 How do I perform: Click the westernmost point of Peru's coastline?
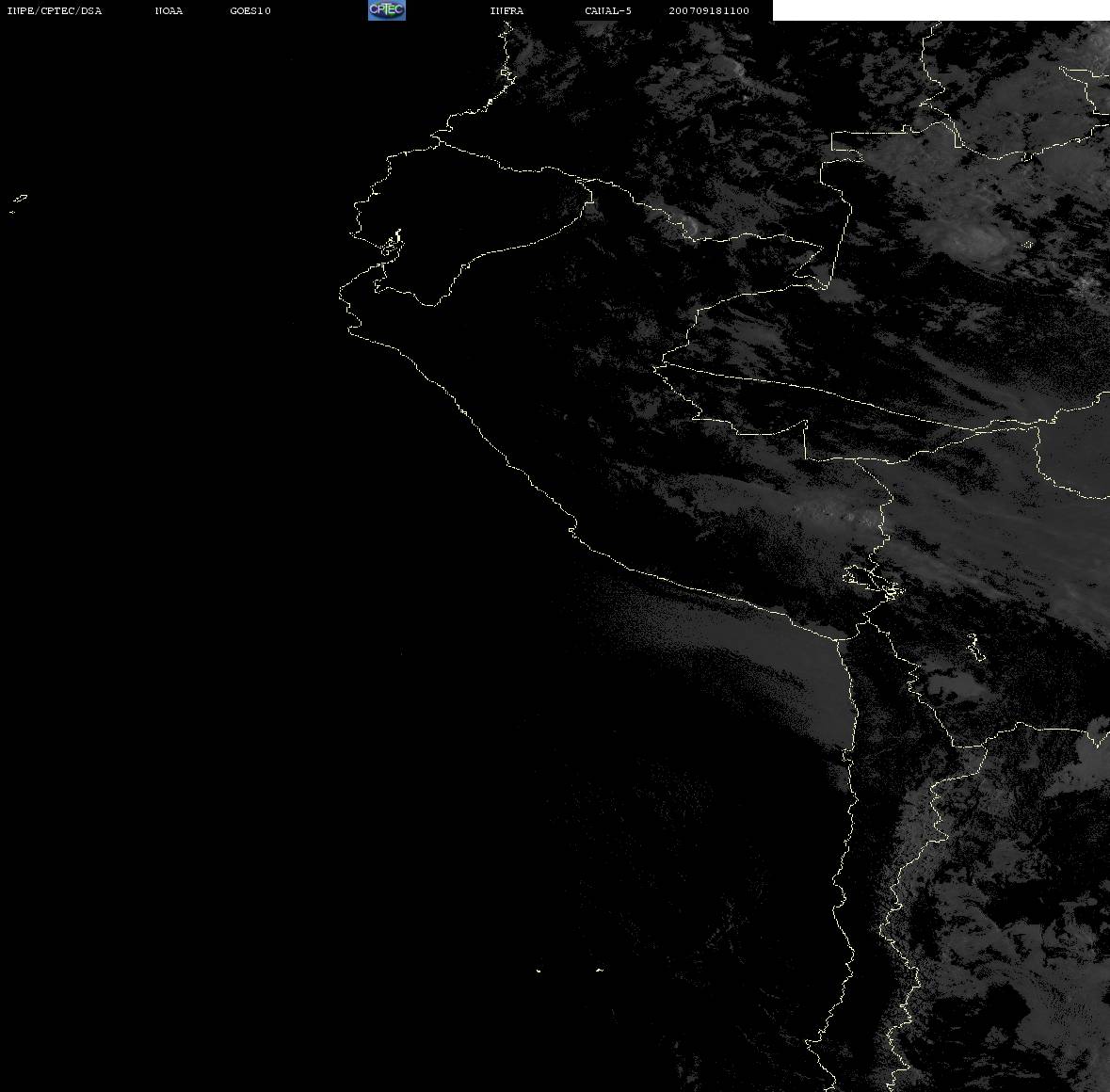pos(341,292)
